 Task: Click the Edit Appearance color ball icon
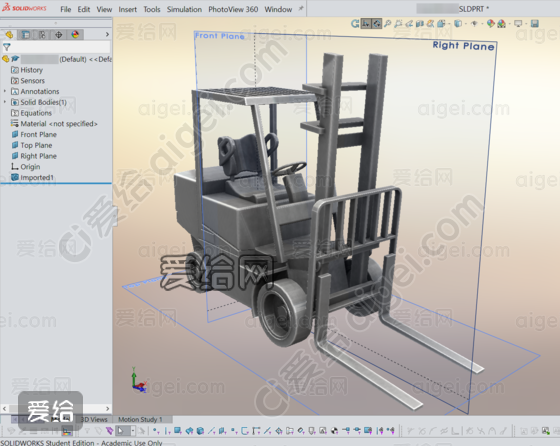coord(491,24)
